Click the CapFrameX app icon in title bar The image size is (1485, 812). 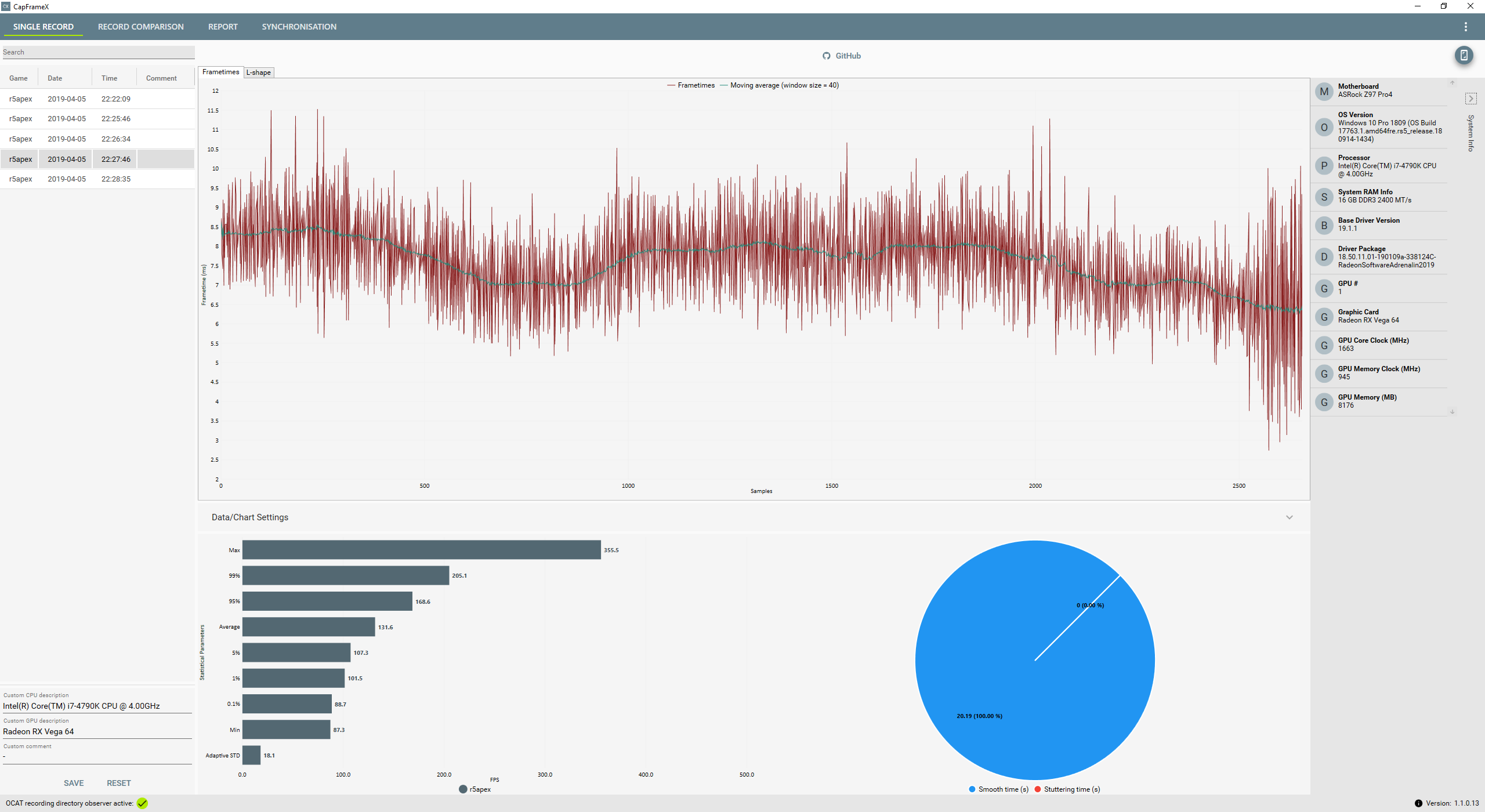click(6, 6)
